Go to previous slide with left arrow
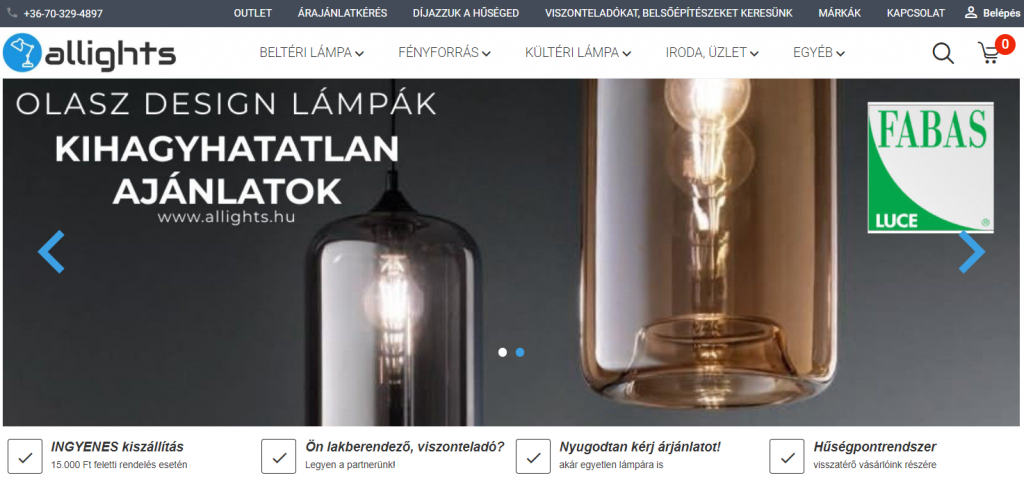 [x=51, y=251]
